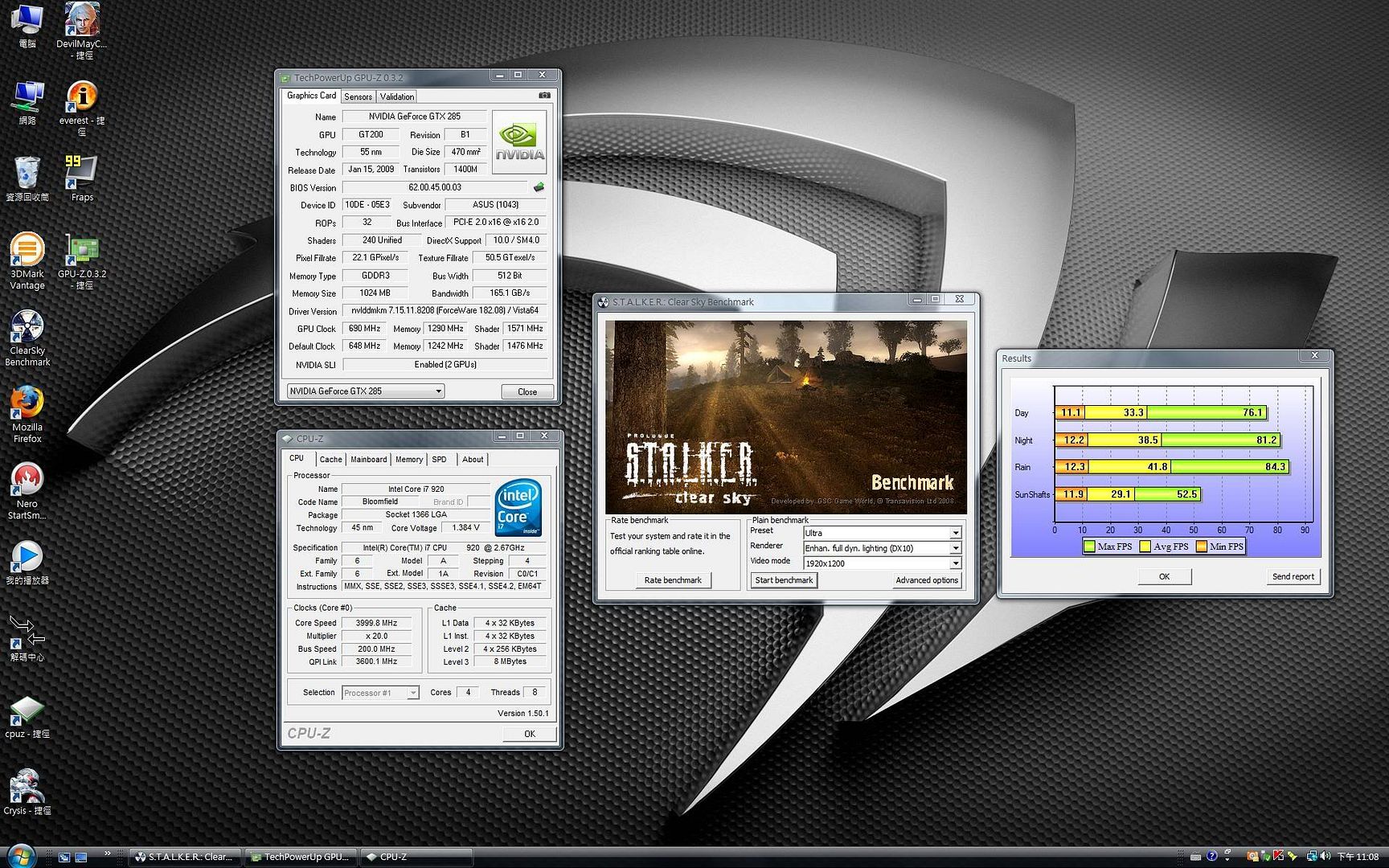Viewport: 1389px width, 868px height.
Task: Open Advanced options in benchmark window
Action: tap(927, 580)
